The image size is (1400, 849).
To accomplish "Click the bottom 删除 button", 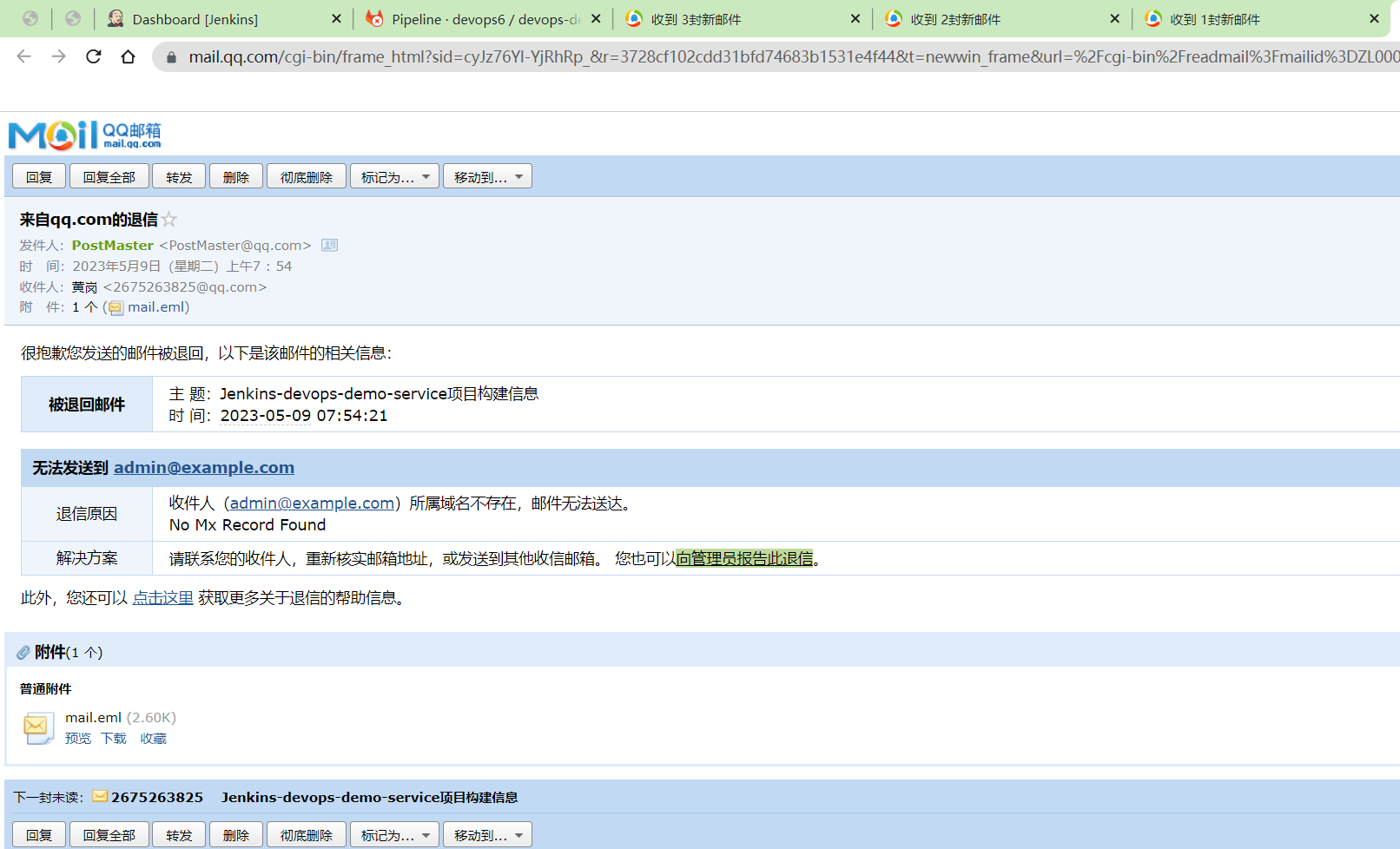I will 236,834.
